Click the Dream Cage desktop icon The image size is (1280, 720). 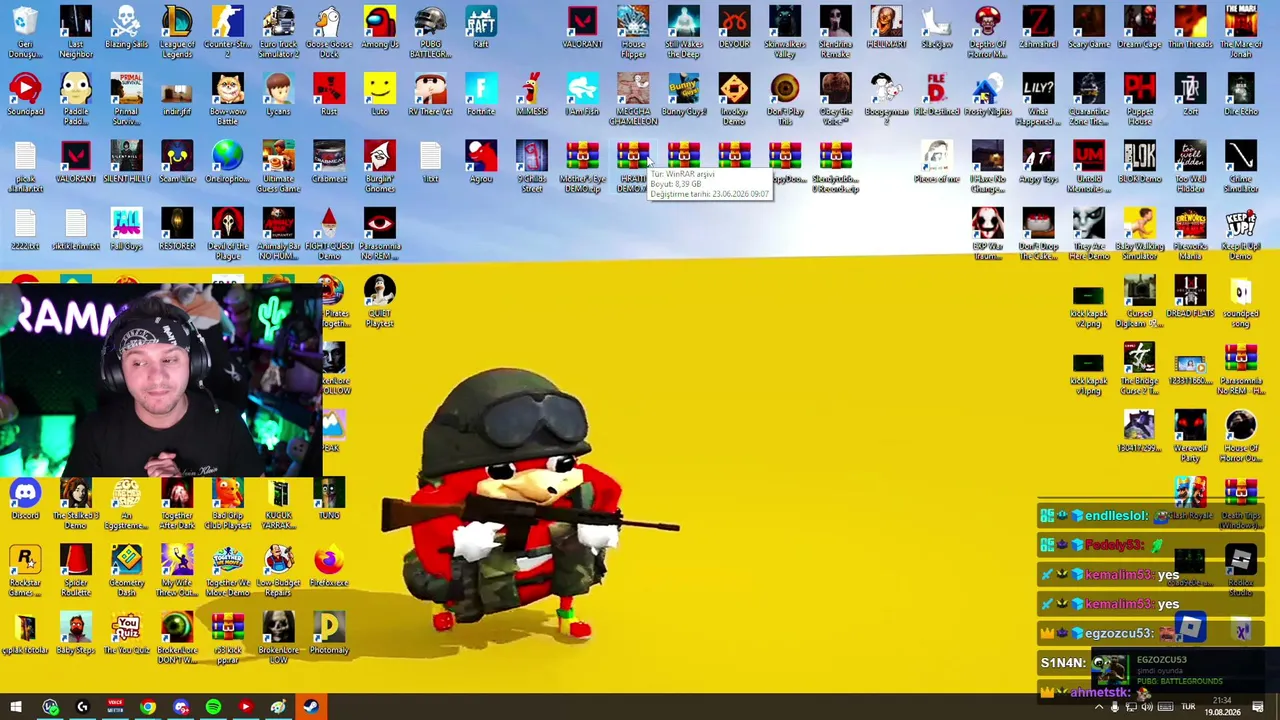point(1139,28)
